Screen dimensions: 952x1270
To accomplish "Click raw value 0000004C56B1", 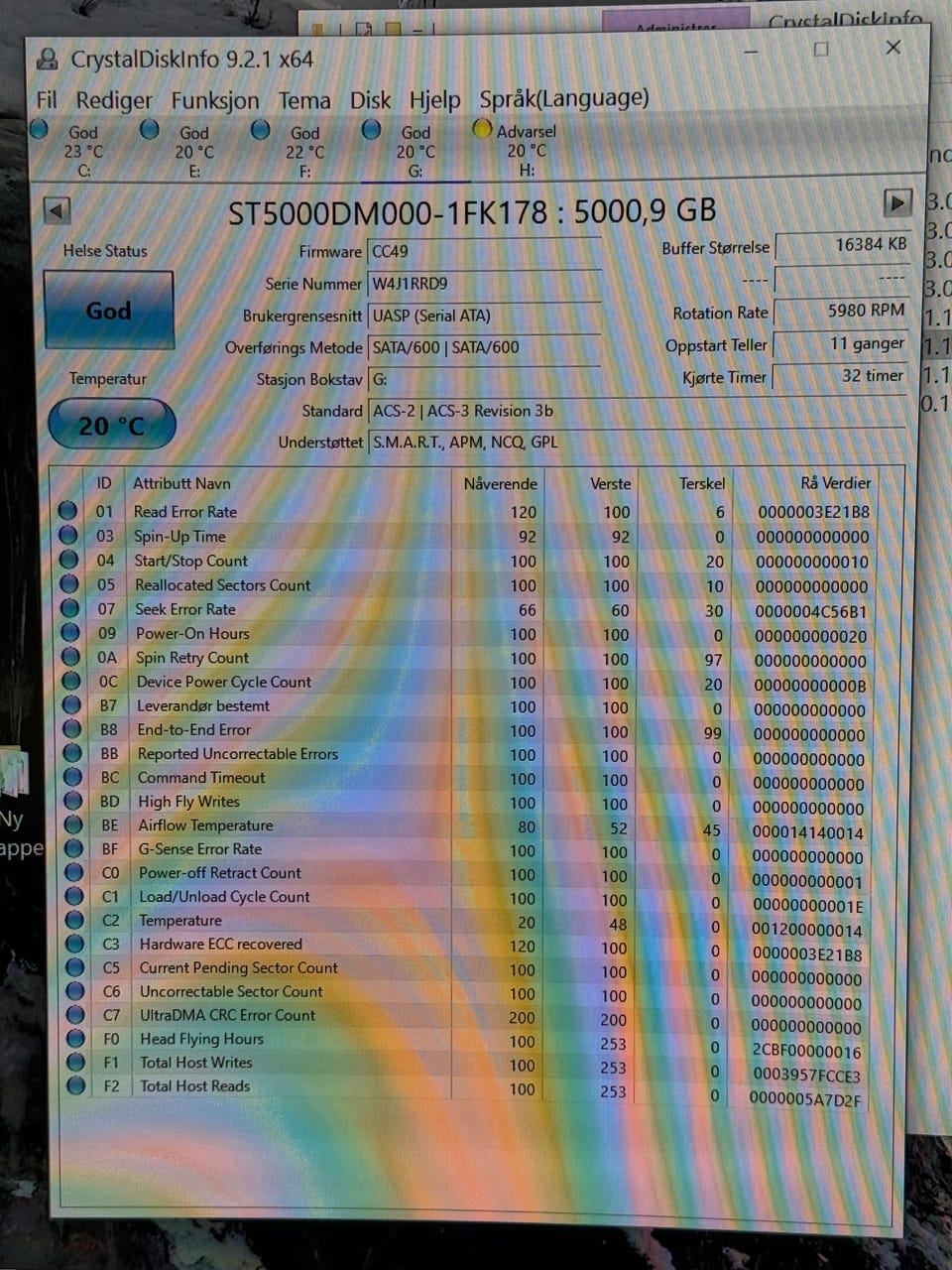I will coord(810,611).
